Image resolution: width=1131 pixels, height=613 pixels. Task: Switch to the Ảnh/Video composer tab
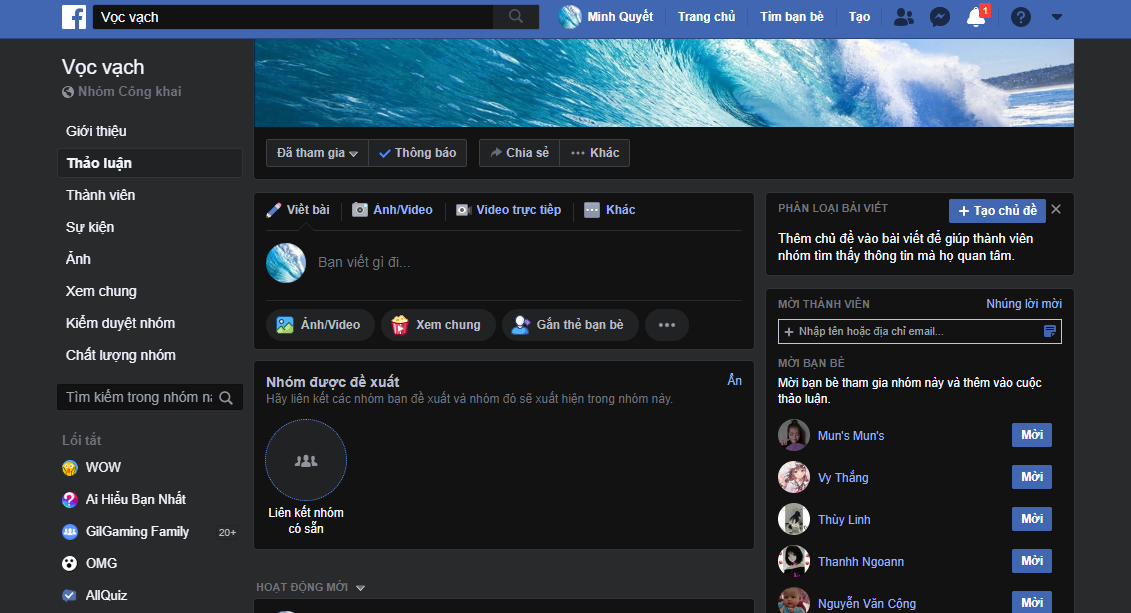click(x=392, y=210)
